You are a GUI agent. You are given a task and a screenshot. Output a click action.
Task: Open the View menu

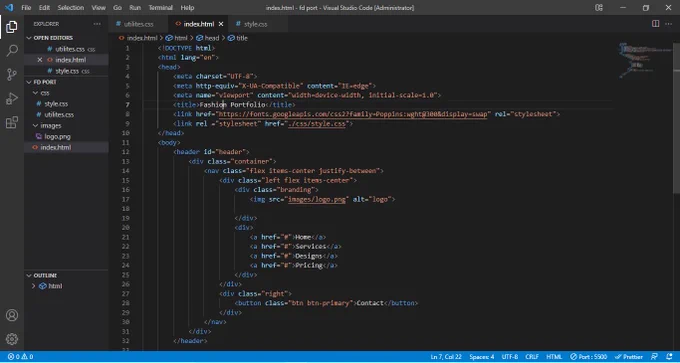tap(98, 8)
